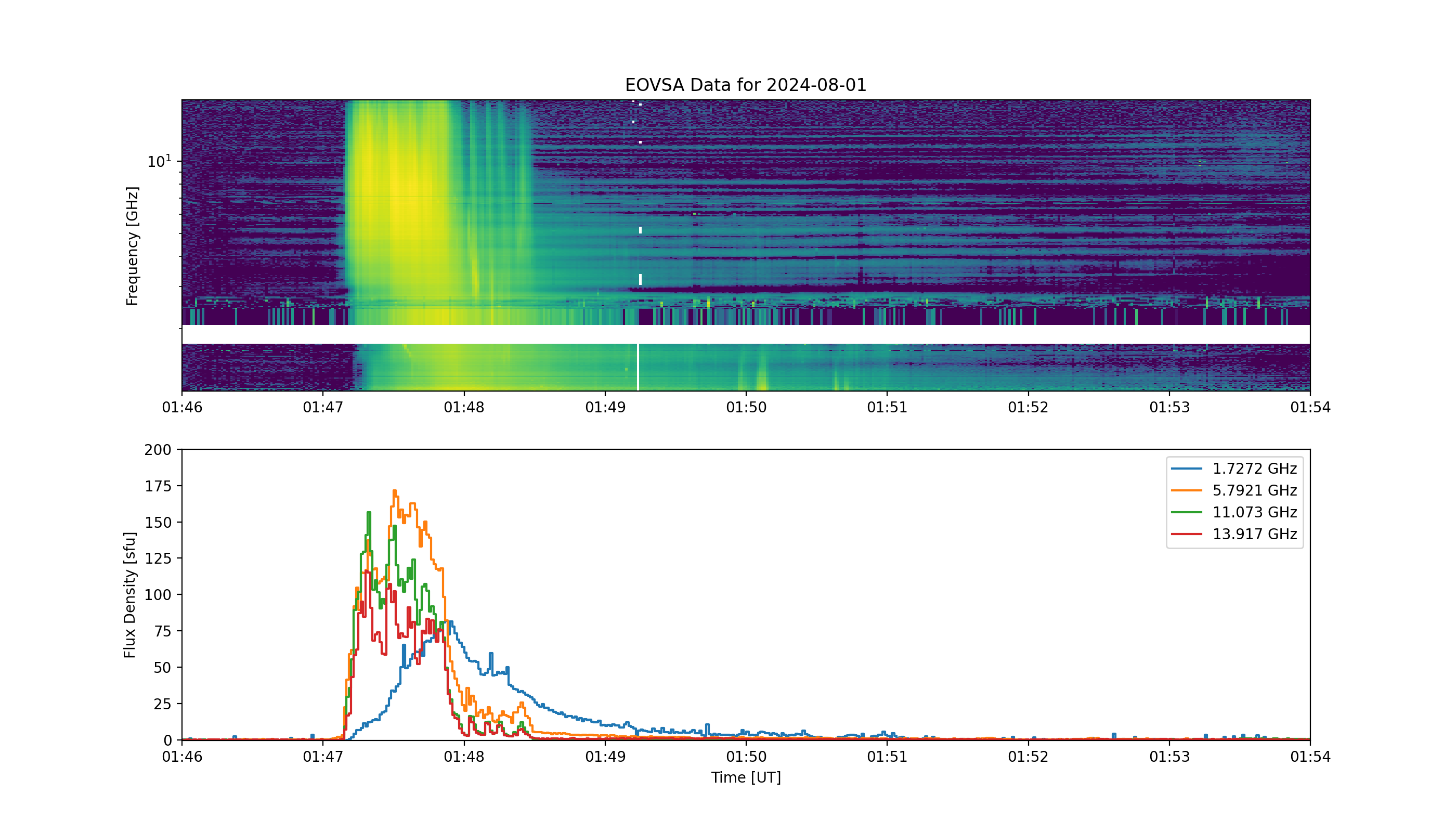Select the '1.7272 GHz' legend entry text
This screenshot has height=832, width=1456.
pyautogui.click(x=1255, y=469)
